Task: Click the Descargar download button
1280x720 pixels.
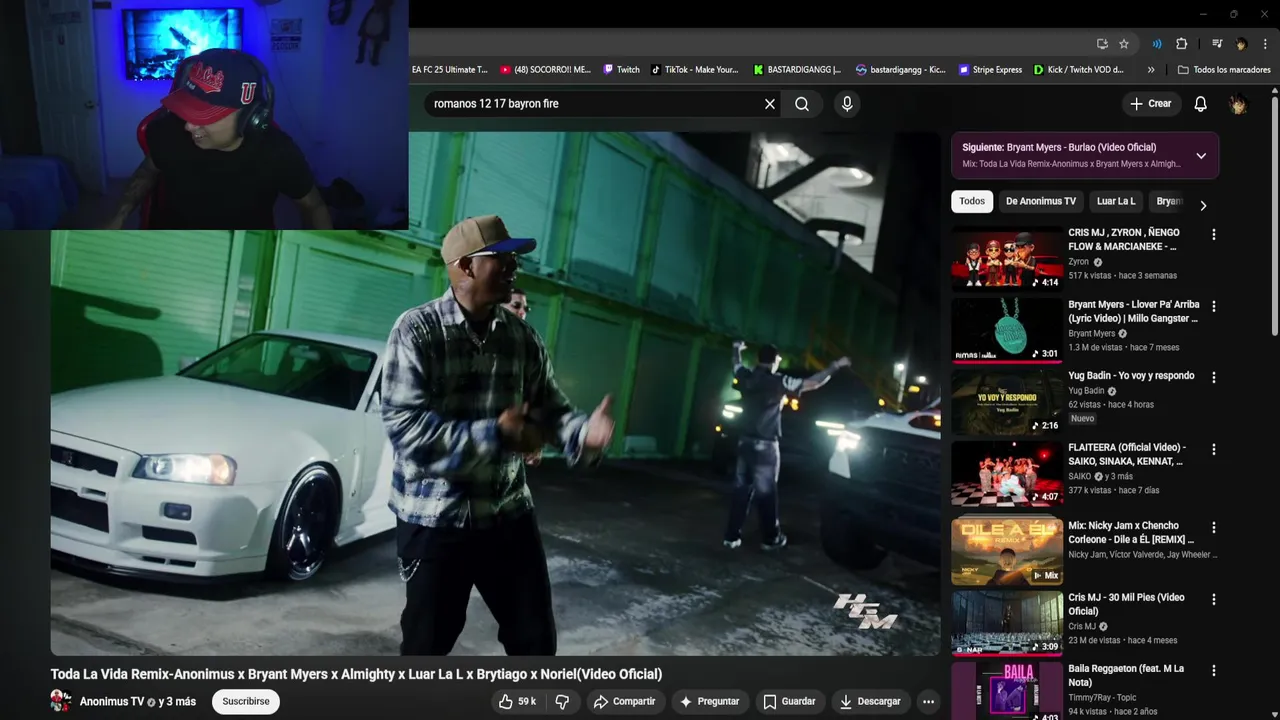Action: 870,702
